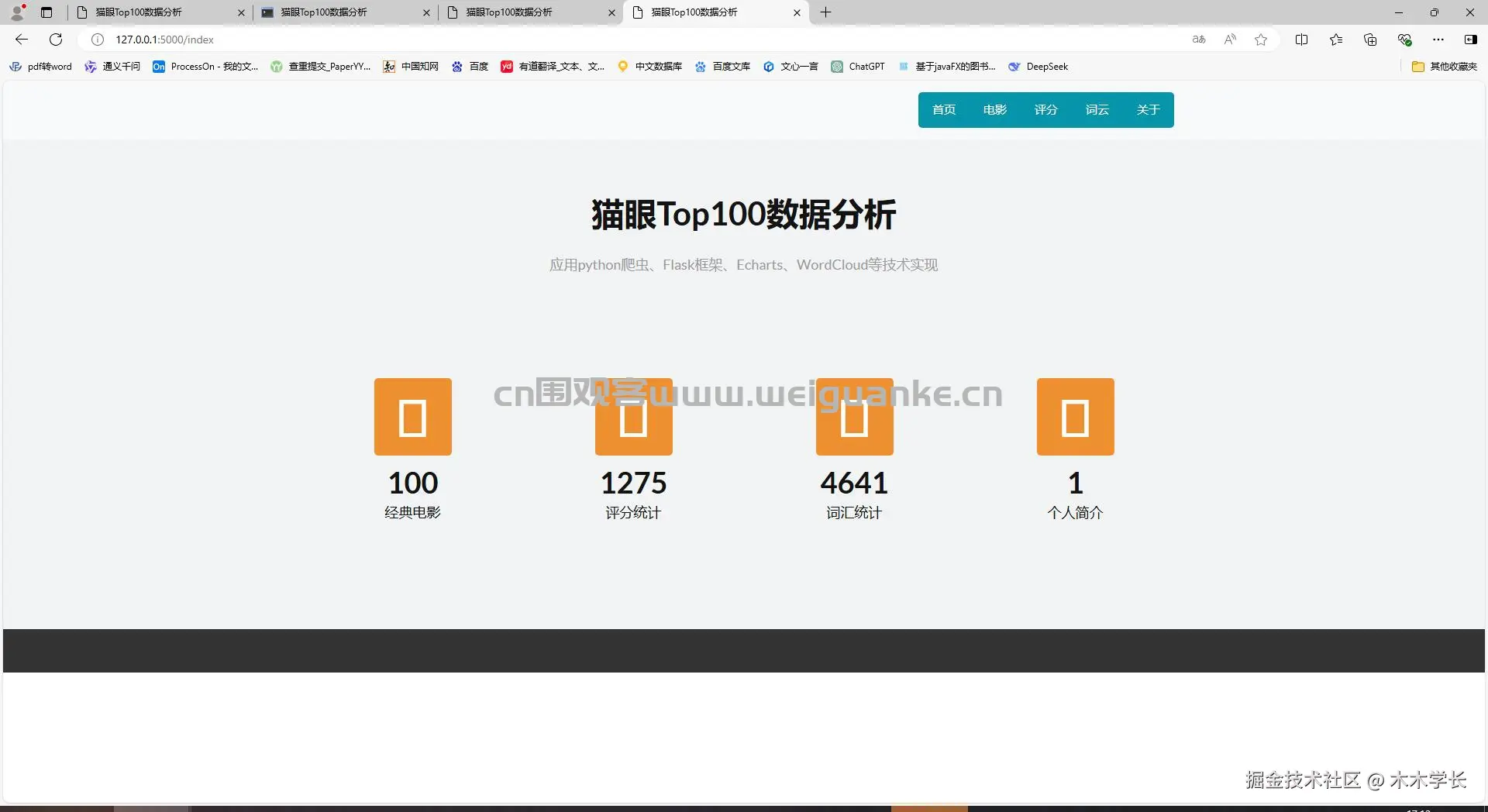The image size is (1488, 812).
Task: Expand the 其他收藏夹 bookmarks folder
Action: (x=1445, y=67)
